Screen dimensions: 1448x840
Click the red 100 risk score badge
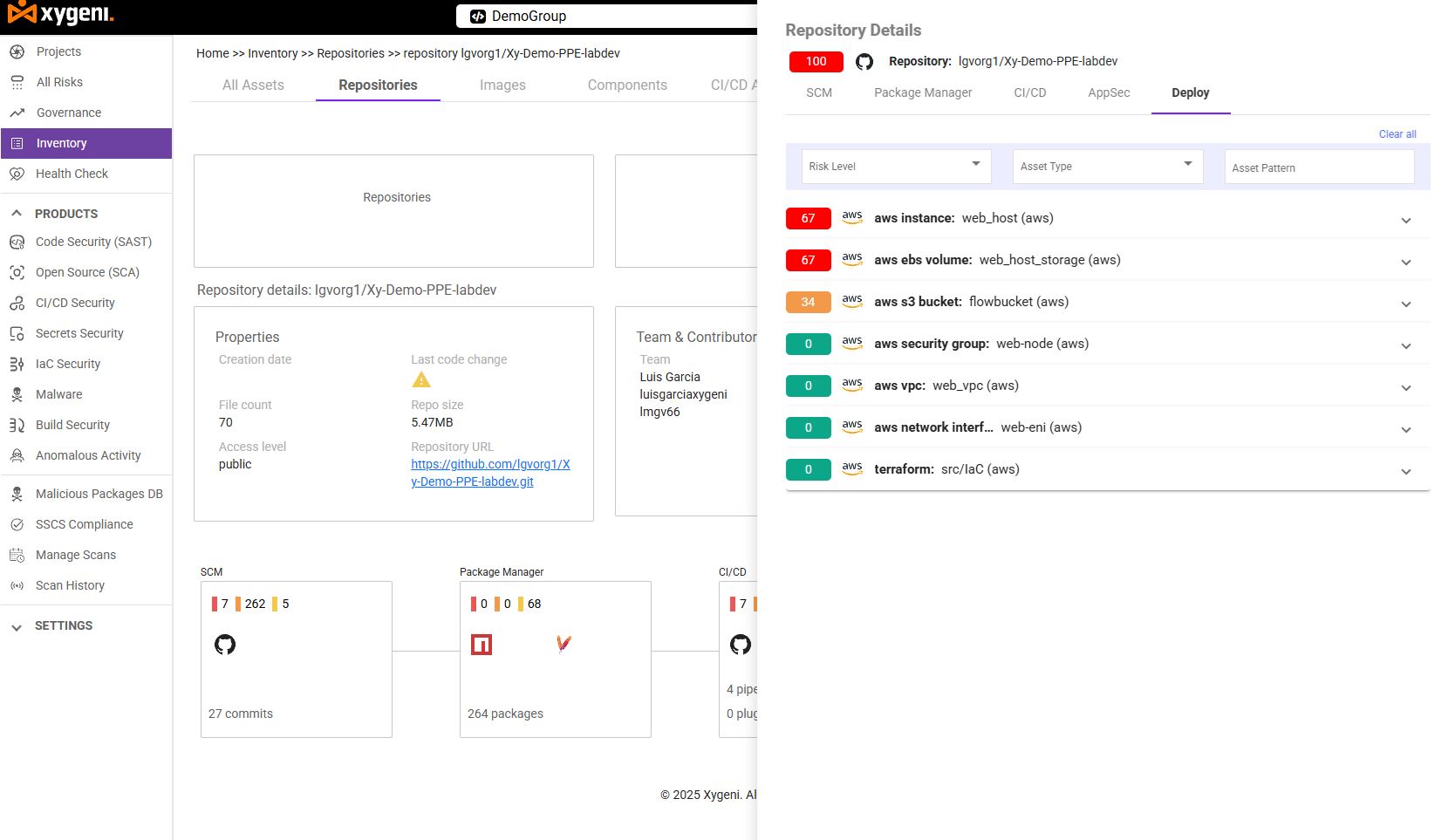coord(816,62)
